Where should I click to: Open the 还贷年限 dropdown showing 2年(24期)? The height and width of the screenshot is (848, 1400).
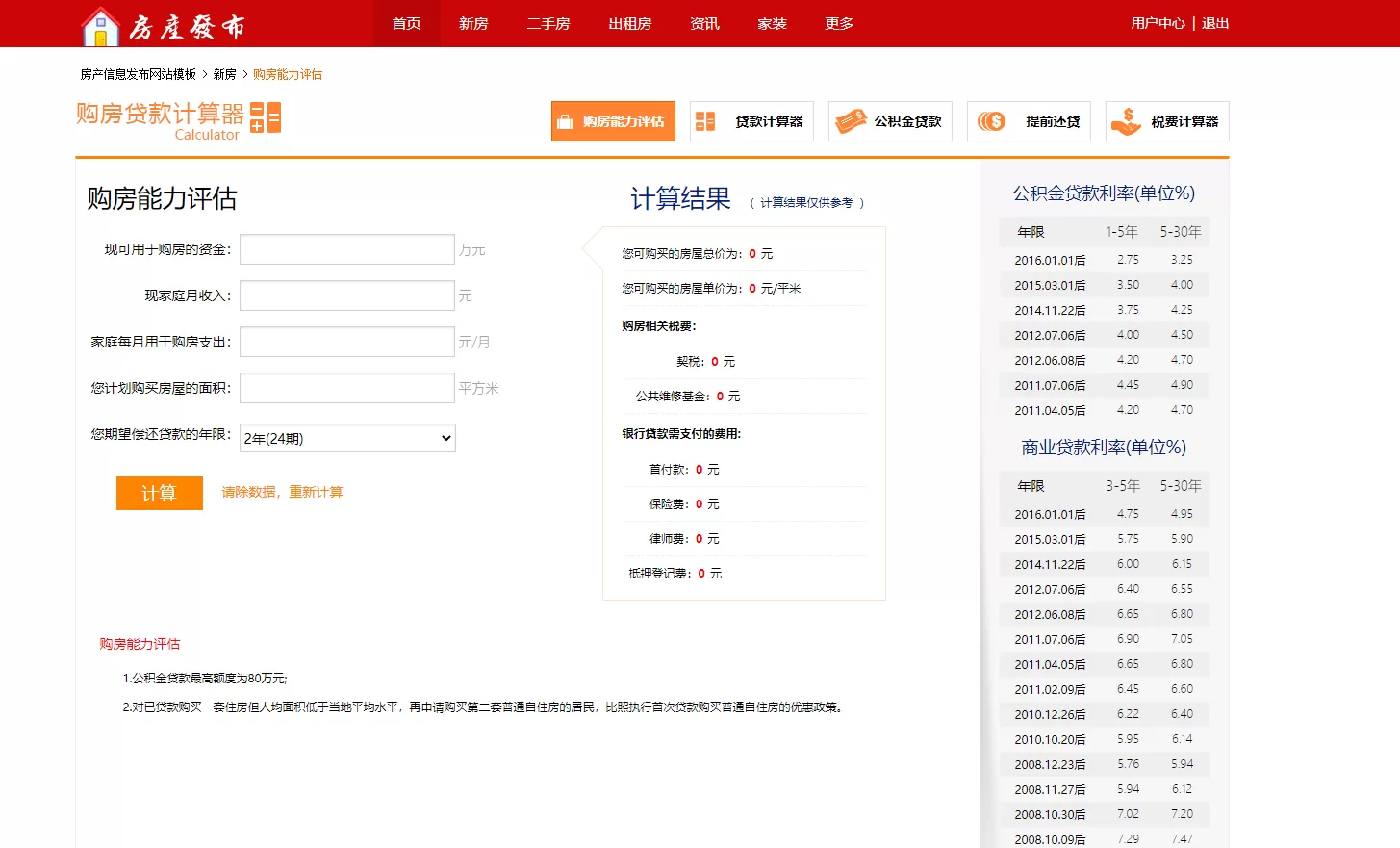pos(347,438)
